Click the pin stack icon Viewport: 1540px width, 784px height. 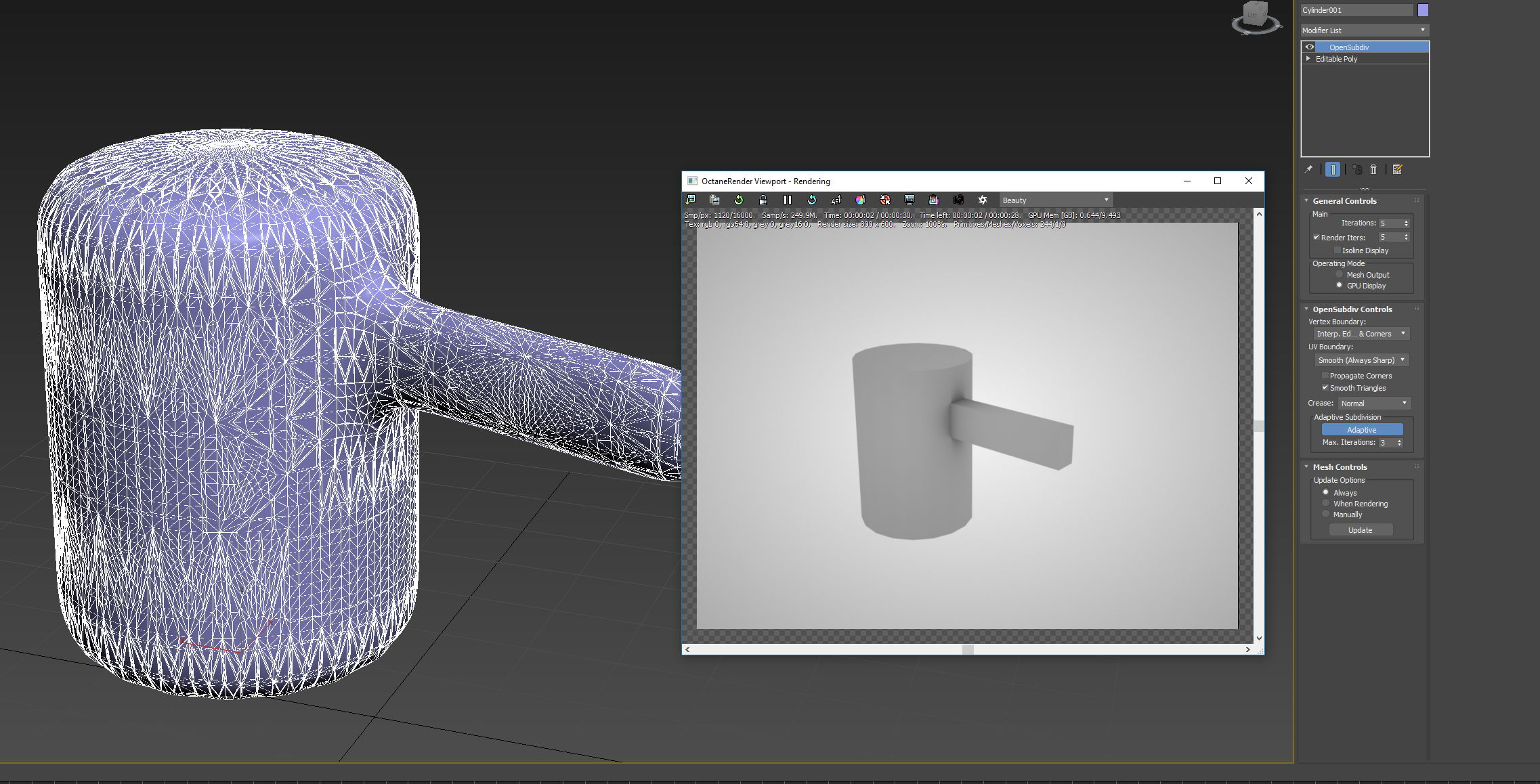point(1308,169)
